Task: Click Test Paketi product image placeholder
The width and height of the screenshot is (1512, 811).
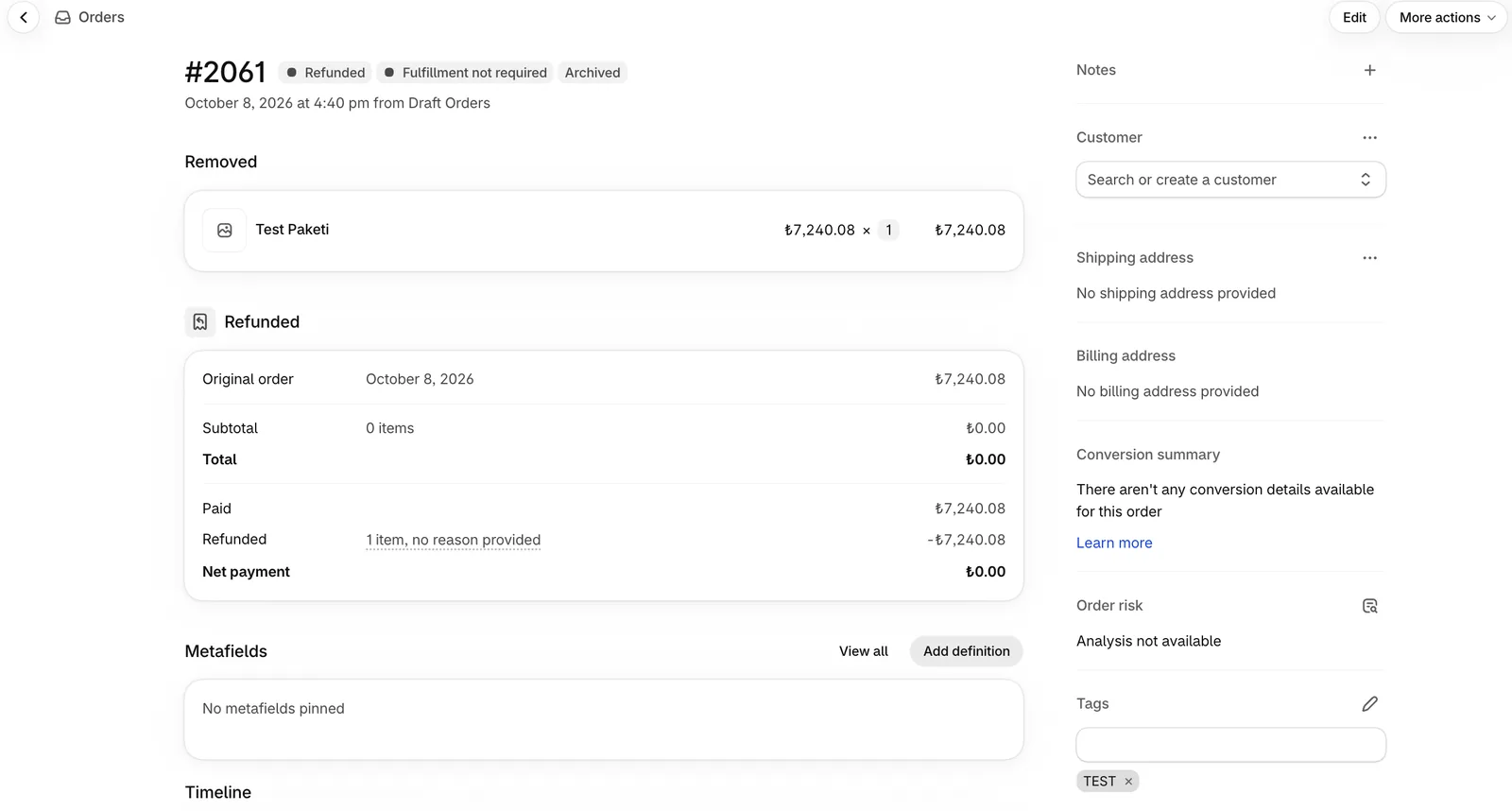Action: (225, 231)
